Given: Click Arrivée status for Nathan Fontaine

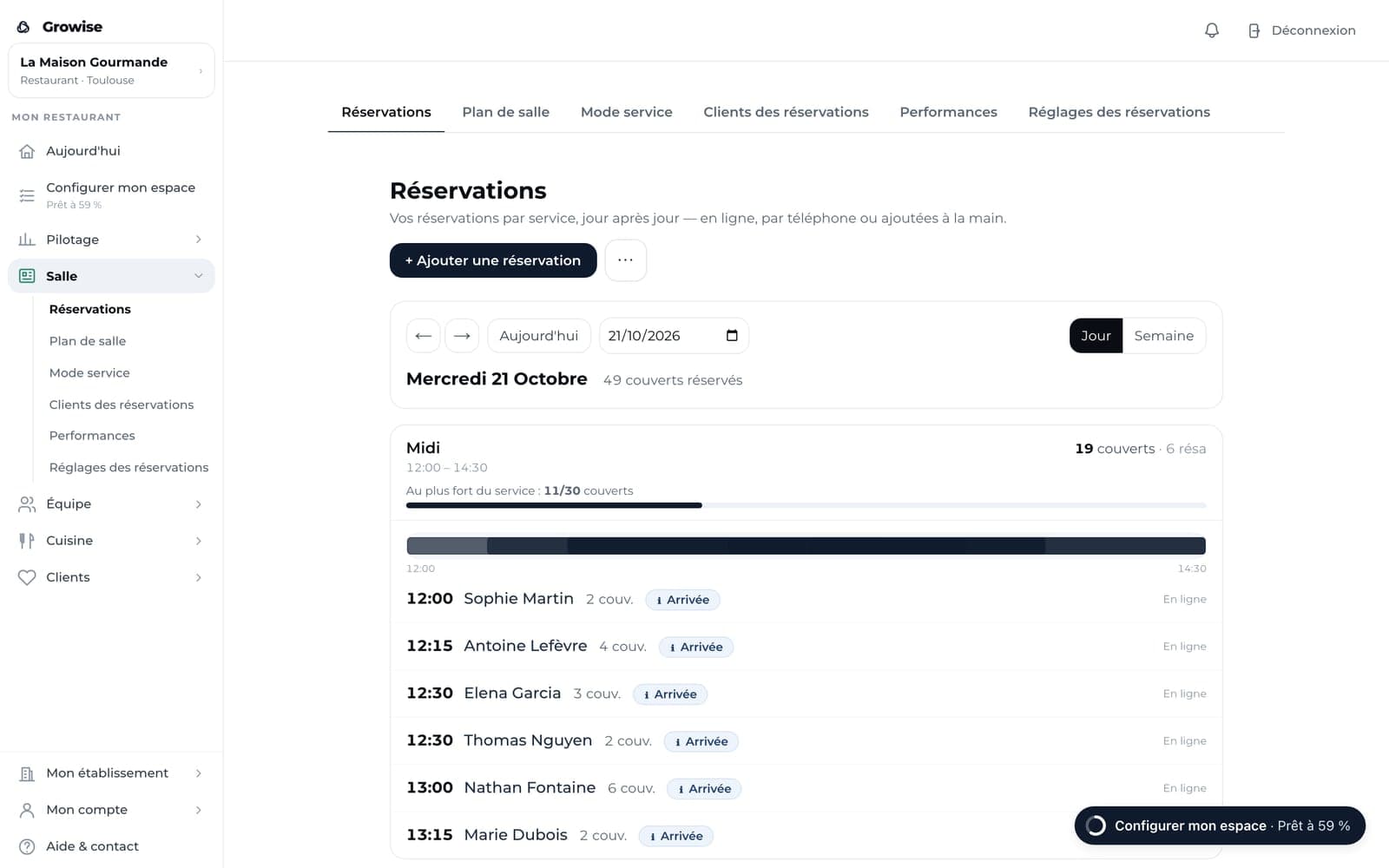Looking at the screenshot, I should 704,789.
